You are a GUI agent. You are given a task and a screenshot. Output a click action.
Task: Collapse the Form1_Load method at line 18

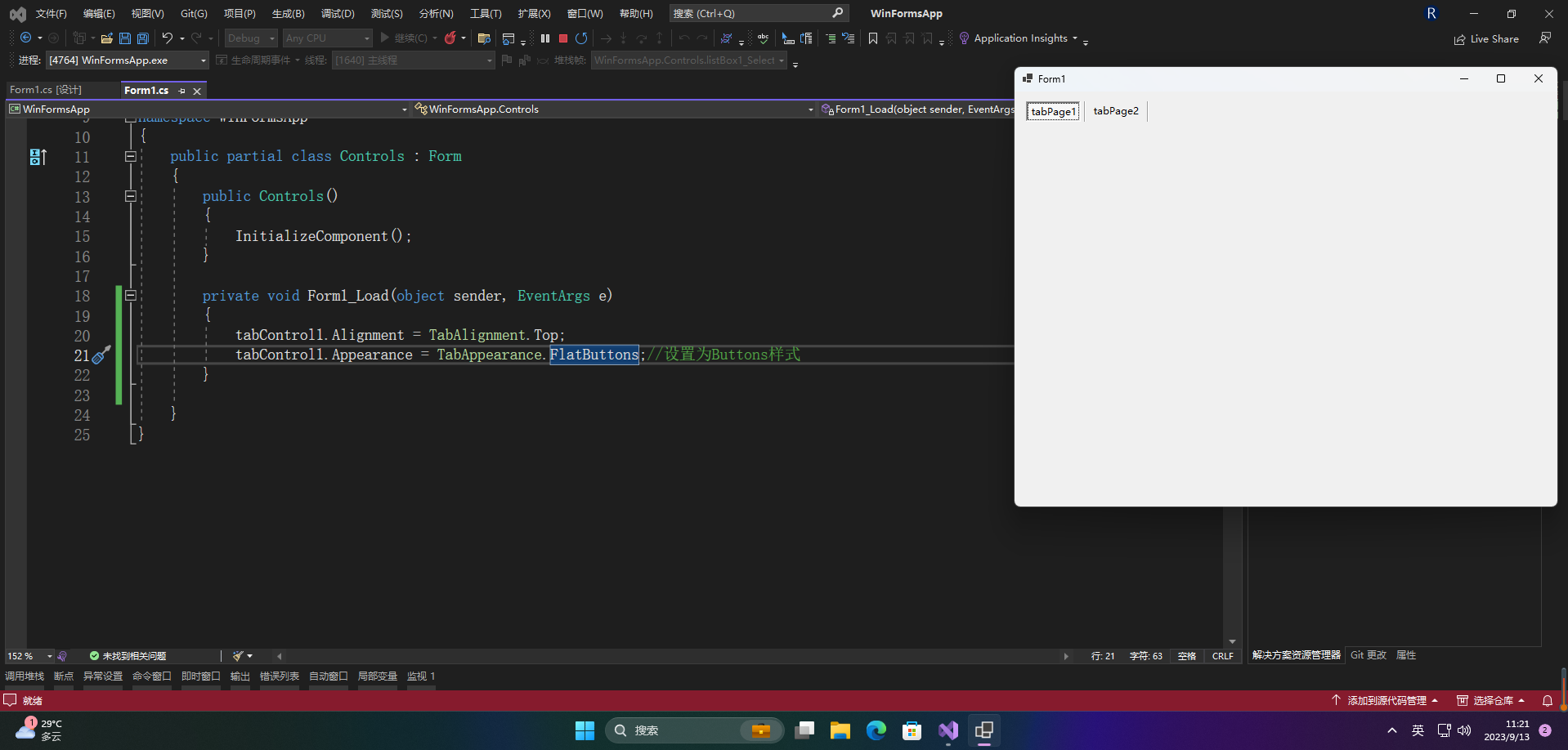click(x=131, y=296)
